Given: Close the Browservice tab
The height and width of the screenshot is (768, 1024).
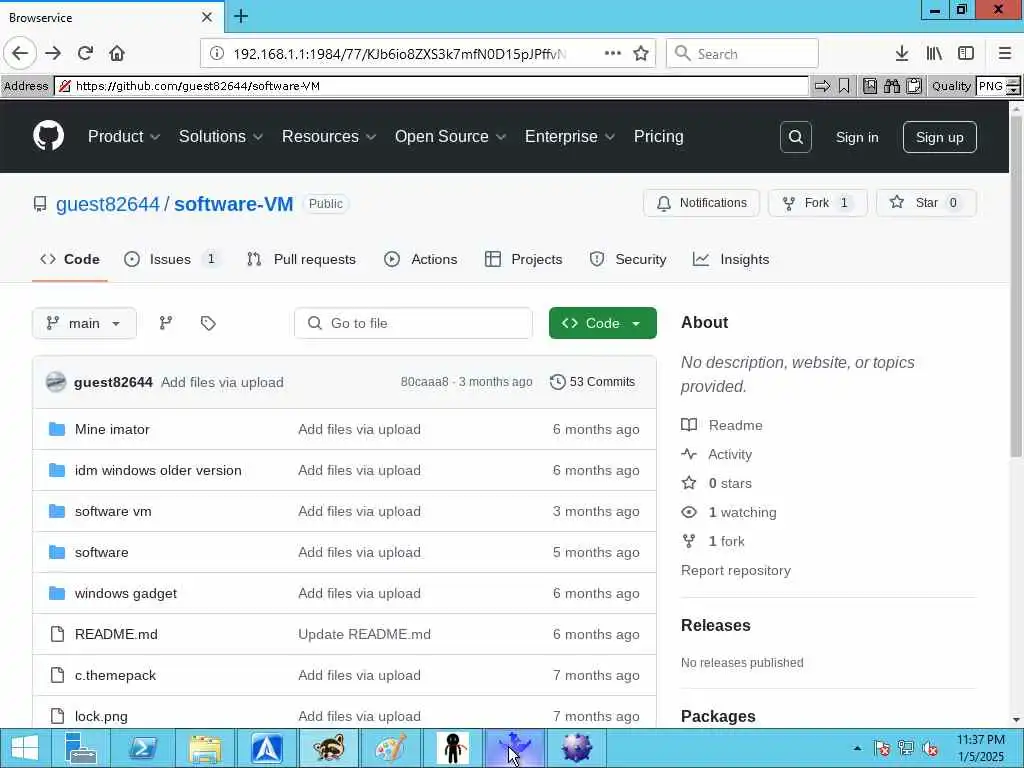Looking at the screenshot, I should coord(207,17).
